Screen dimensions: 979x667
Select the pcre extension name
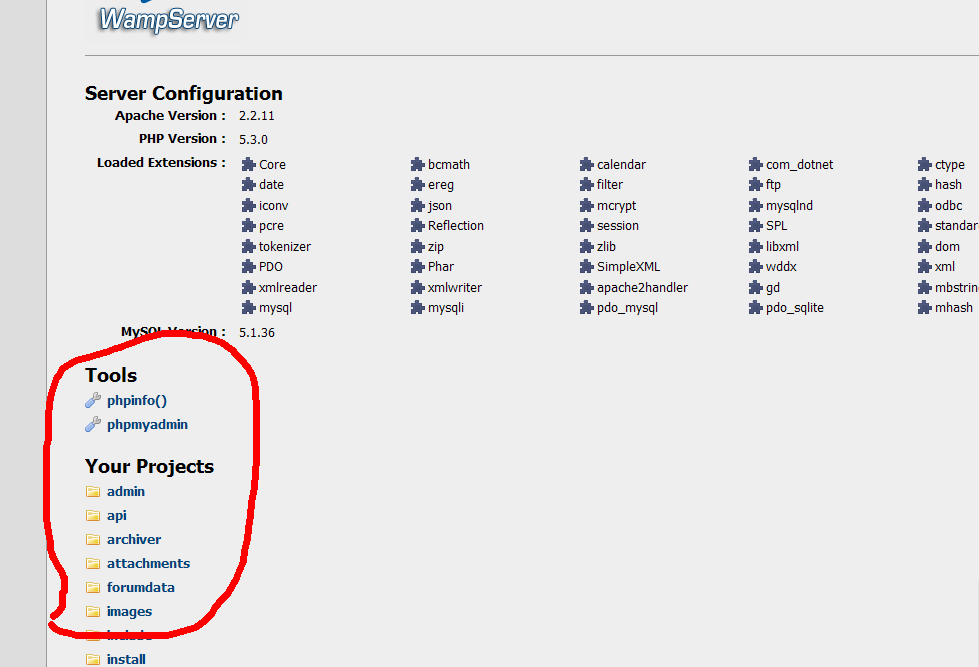[272, 226]
